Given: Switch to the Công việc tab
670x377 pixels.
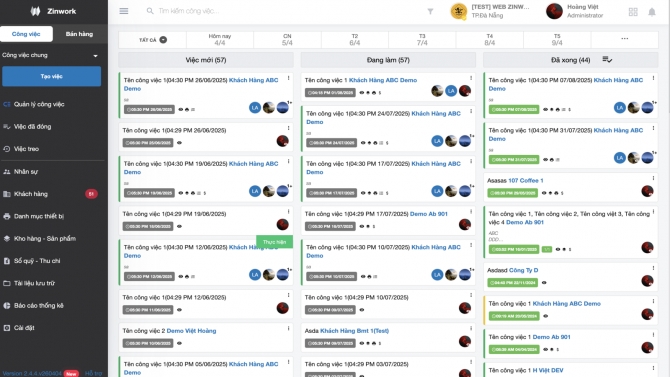Looking at the screenshot, I should [26, 34].
